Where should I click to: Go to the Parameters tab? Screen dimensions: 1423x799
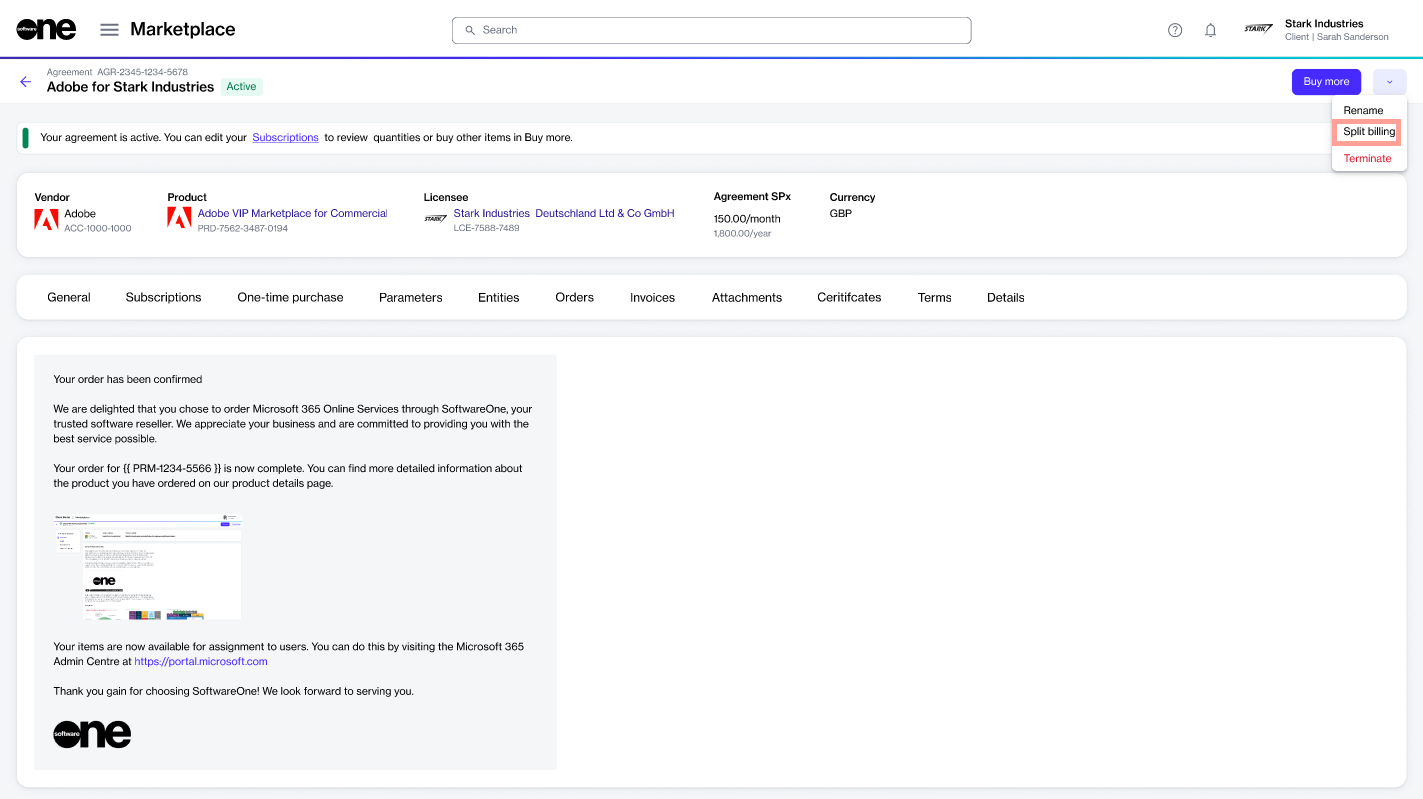pos(410,297)
